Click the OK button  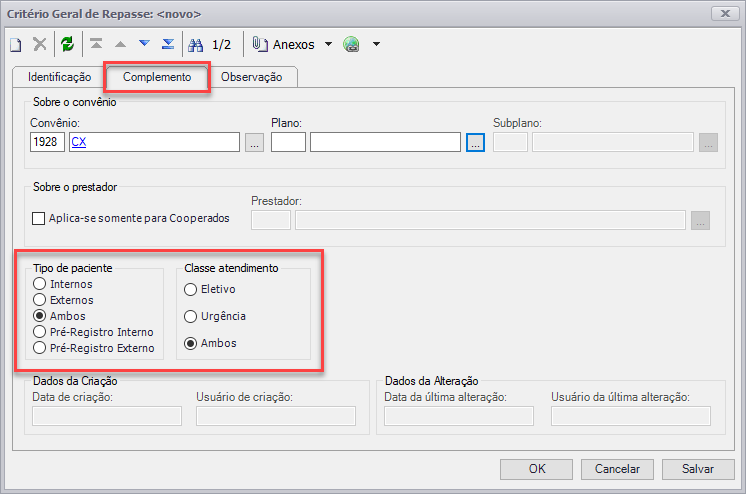536,469
